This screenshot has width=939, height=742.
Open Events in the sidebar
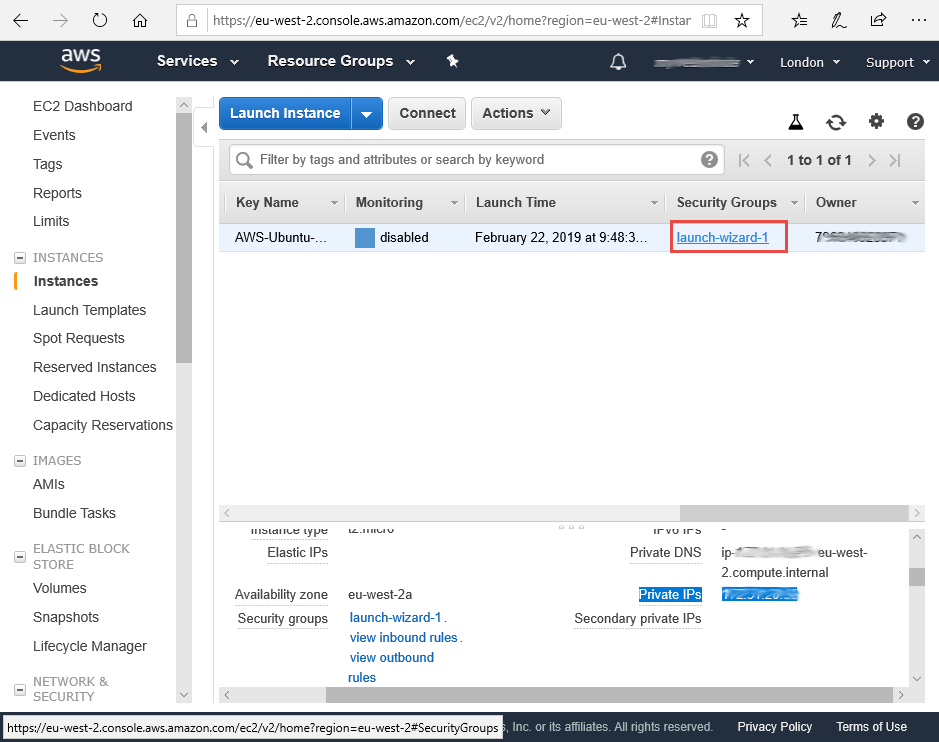point(54,135)
